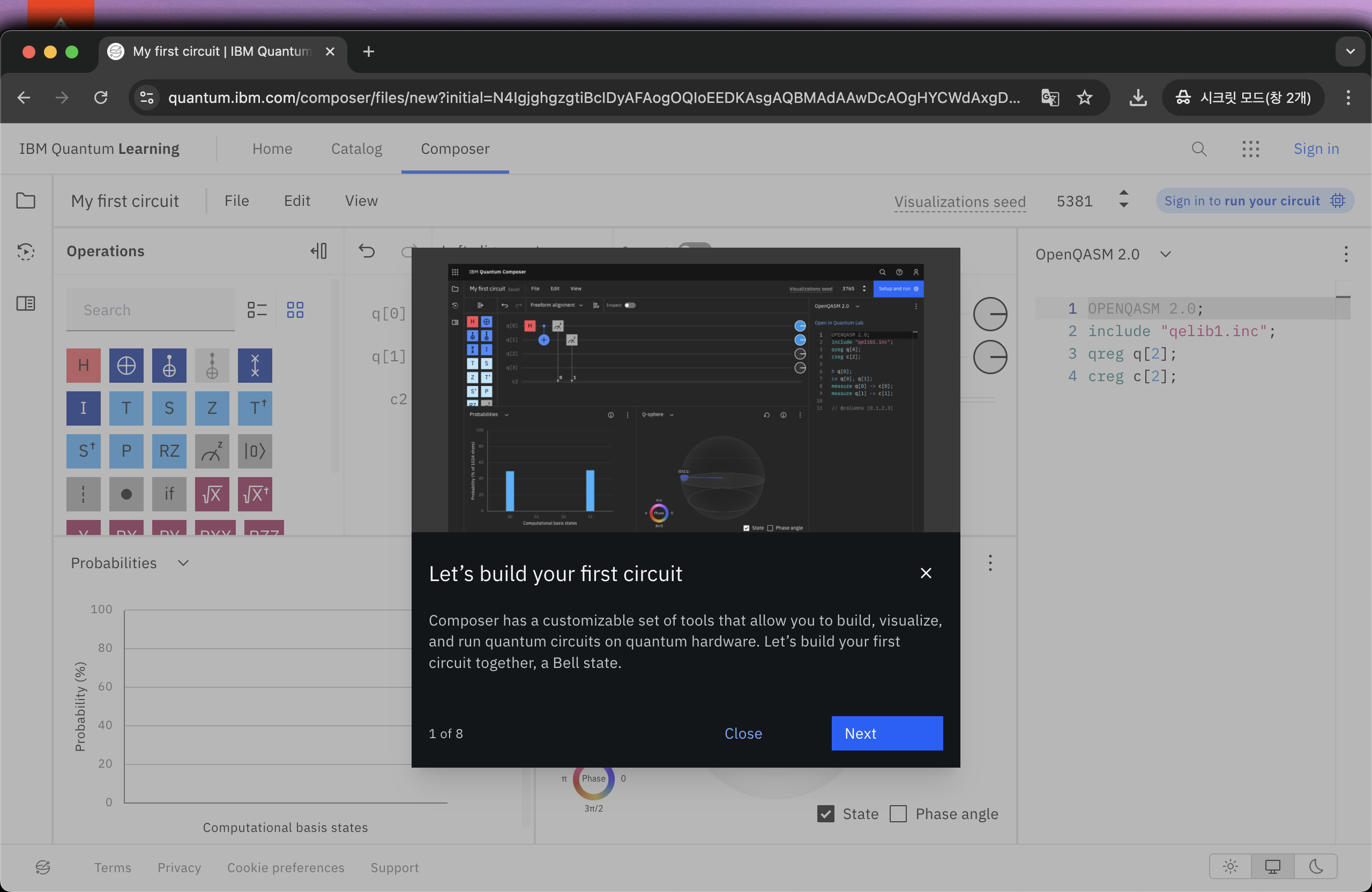Image resolution: width=1372 pixels, height=892 pixels.
Task: Open the app switcher grid icon
Action: 1250,149
